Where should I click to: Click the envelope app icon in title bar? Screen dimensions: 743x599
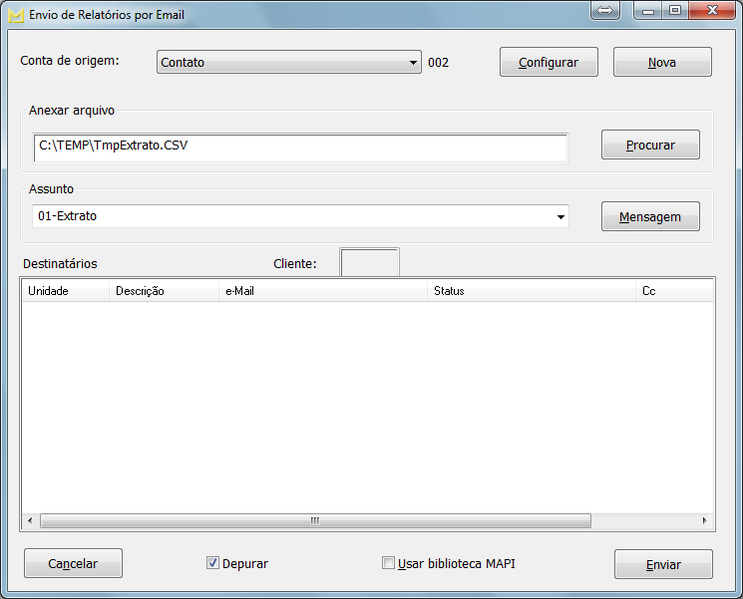point(15,15)
